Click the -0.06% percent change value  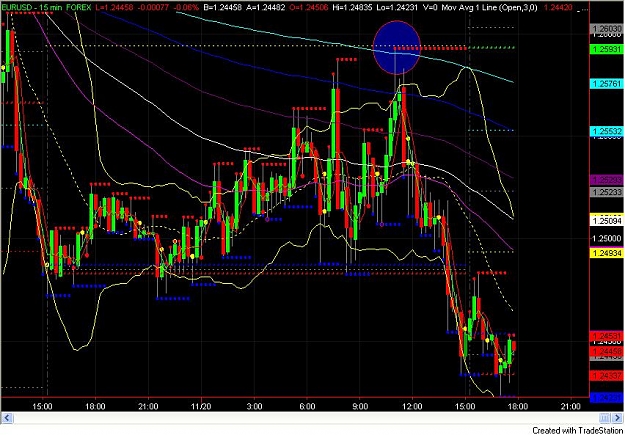pos(184,6)
